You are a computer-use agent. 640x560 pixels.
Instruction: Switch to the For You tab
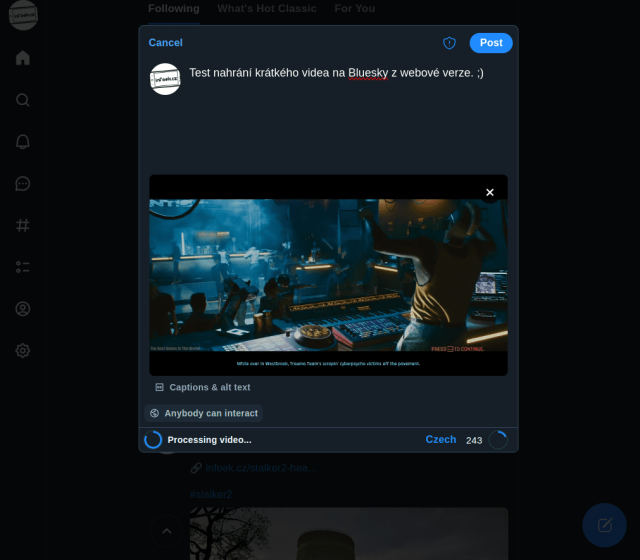coord(354,9)
